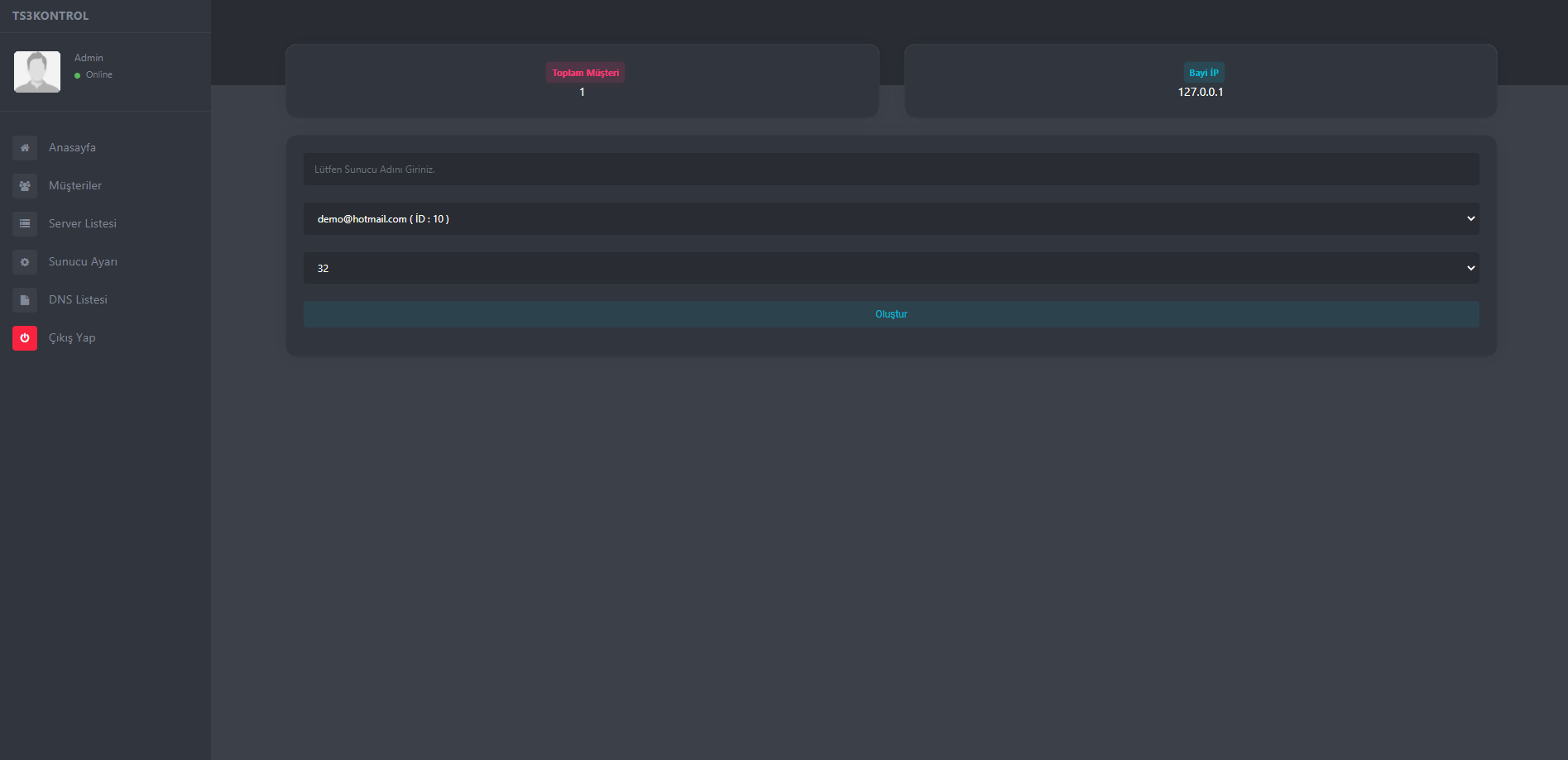Open the Anasayfa menu label

72,148
